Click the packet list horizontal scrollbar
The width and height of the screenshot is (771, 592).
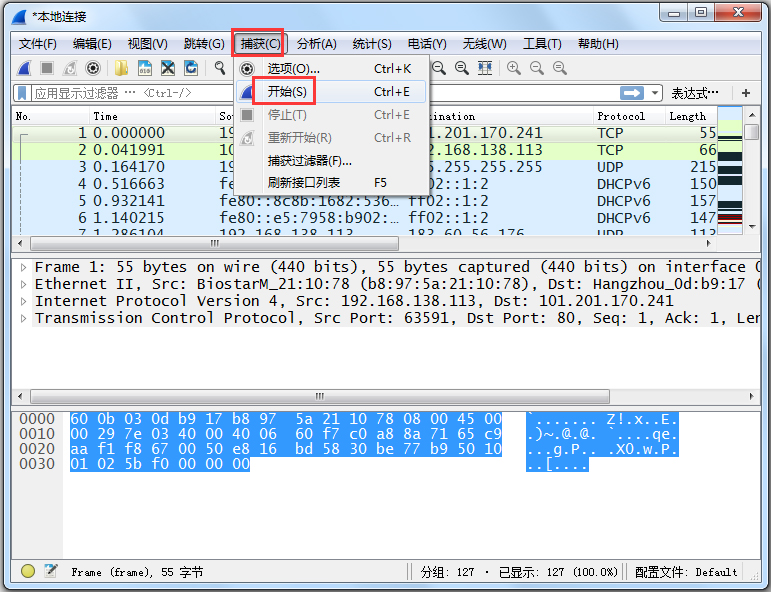click(x=214, y=243)
